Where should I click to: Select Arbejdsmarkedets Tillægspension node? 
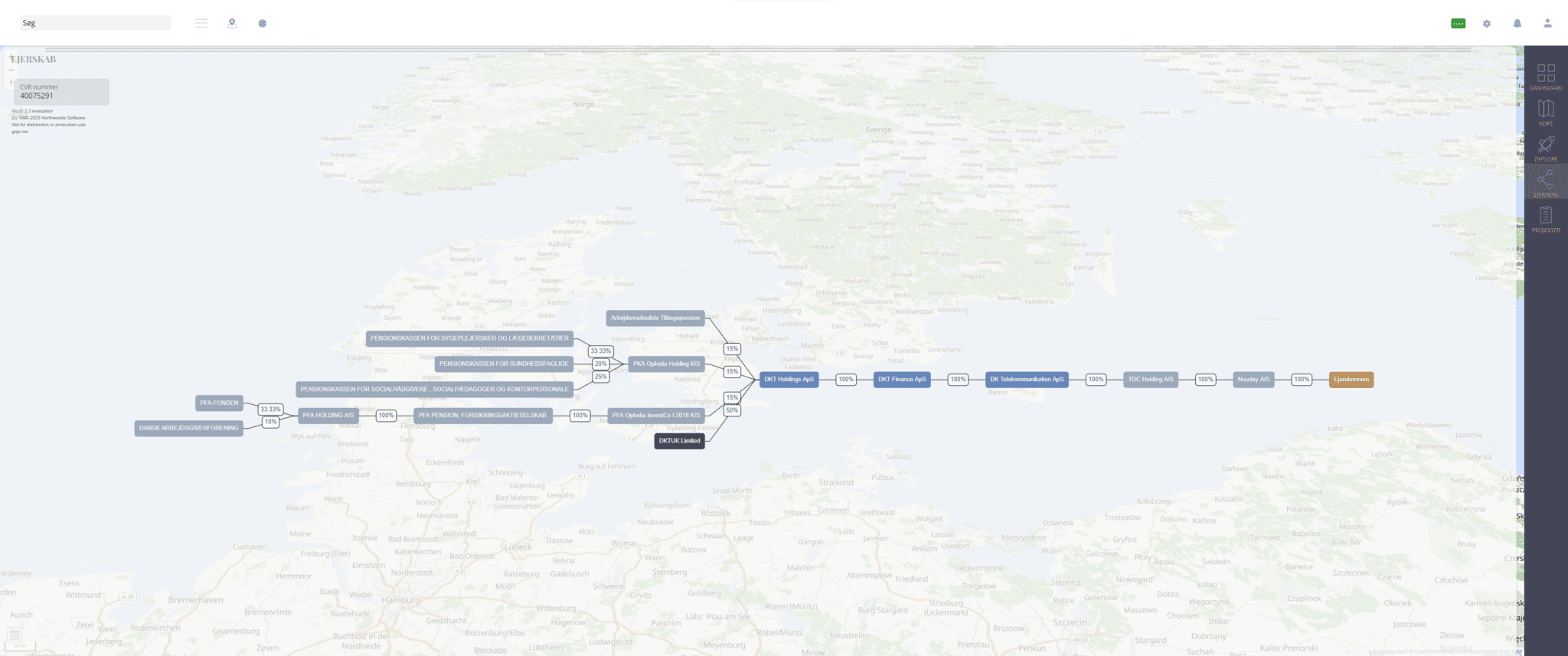click(655, 318)
